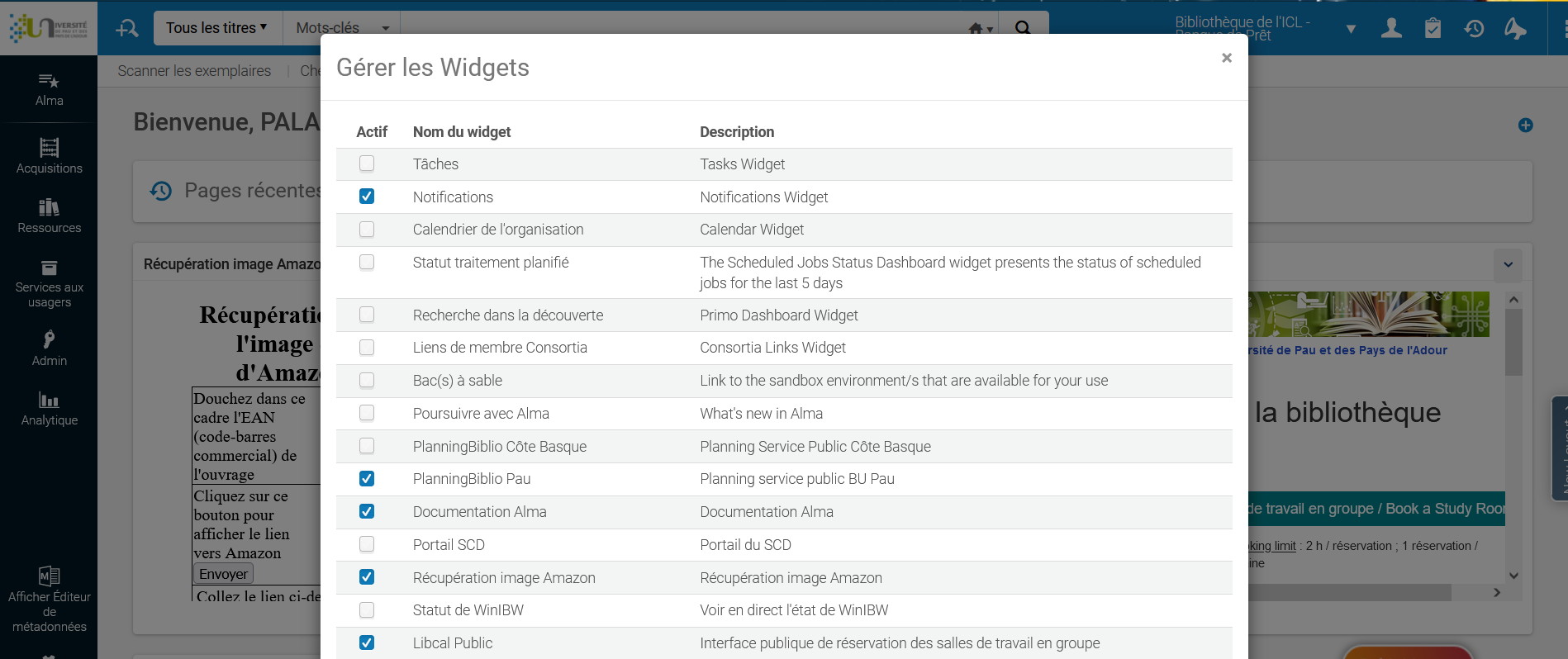The height and width of the screenshot is (659, 1568).
Task: Disable the PlanningBiblio Pau widget checkbox
Action: click(367, 478)
